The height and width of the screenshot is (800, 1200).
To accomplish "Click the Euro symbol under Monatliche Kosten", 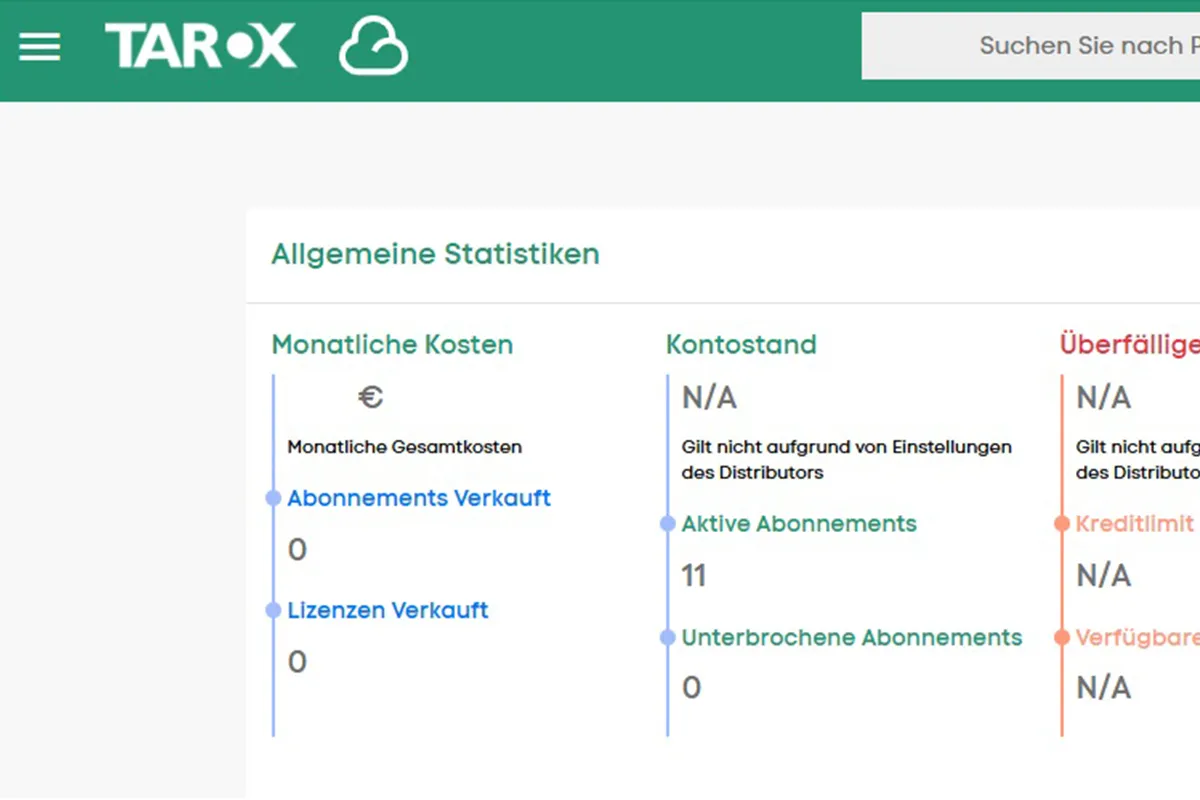I will (370, 398).
